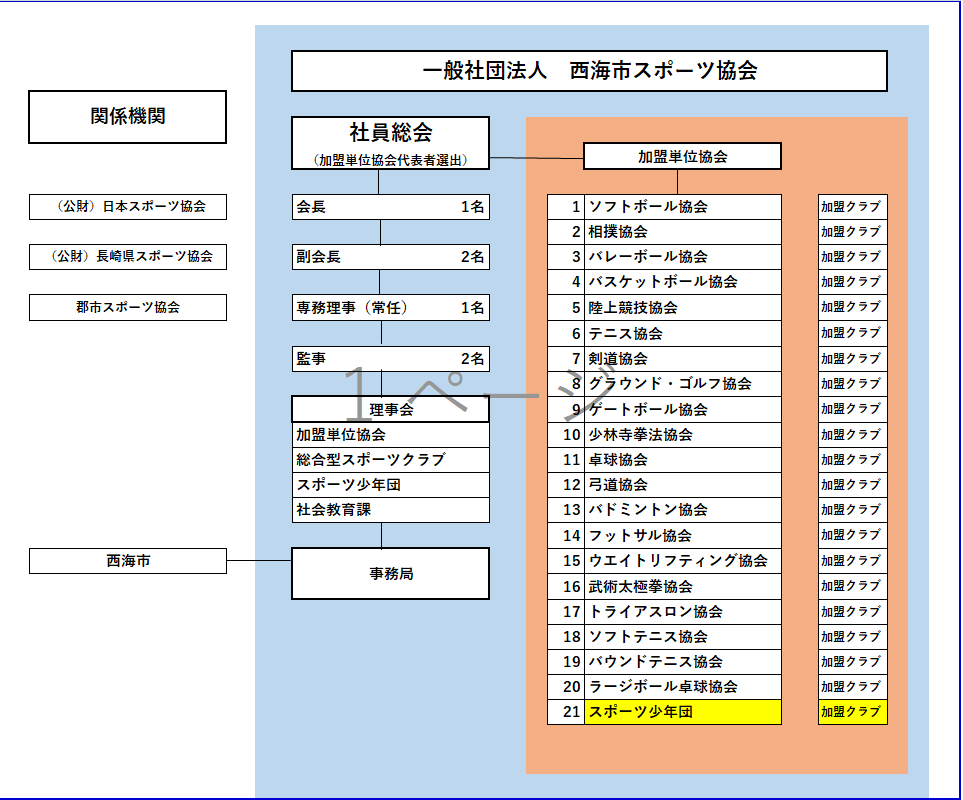This screenshot has width=963, height=800.
Task: Click 加盟クラブ beside ウエイトリフティング協会
Action: 852,561
